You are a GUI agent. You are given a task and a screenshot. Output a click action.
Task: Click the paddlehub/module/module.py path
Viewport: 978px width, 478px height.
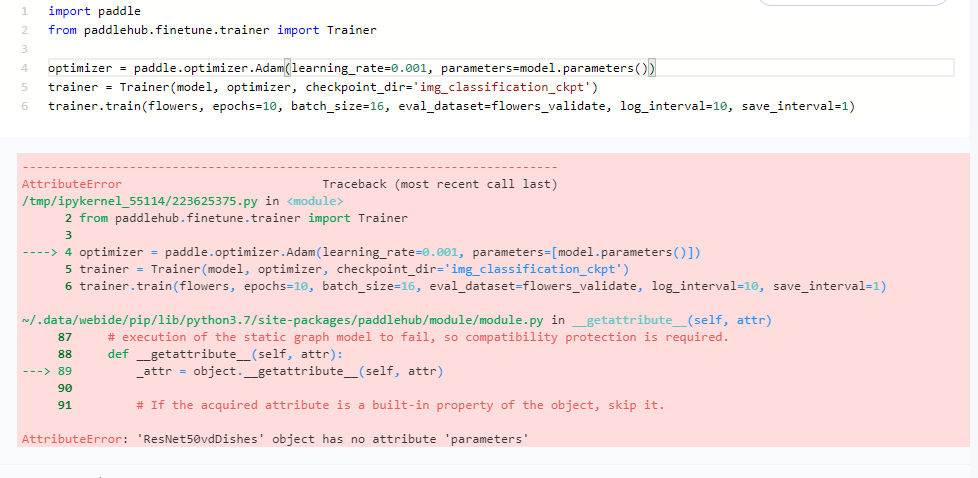[x=283, y=320]
